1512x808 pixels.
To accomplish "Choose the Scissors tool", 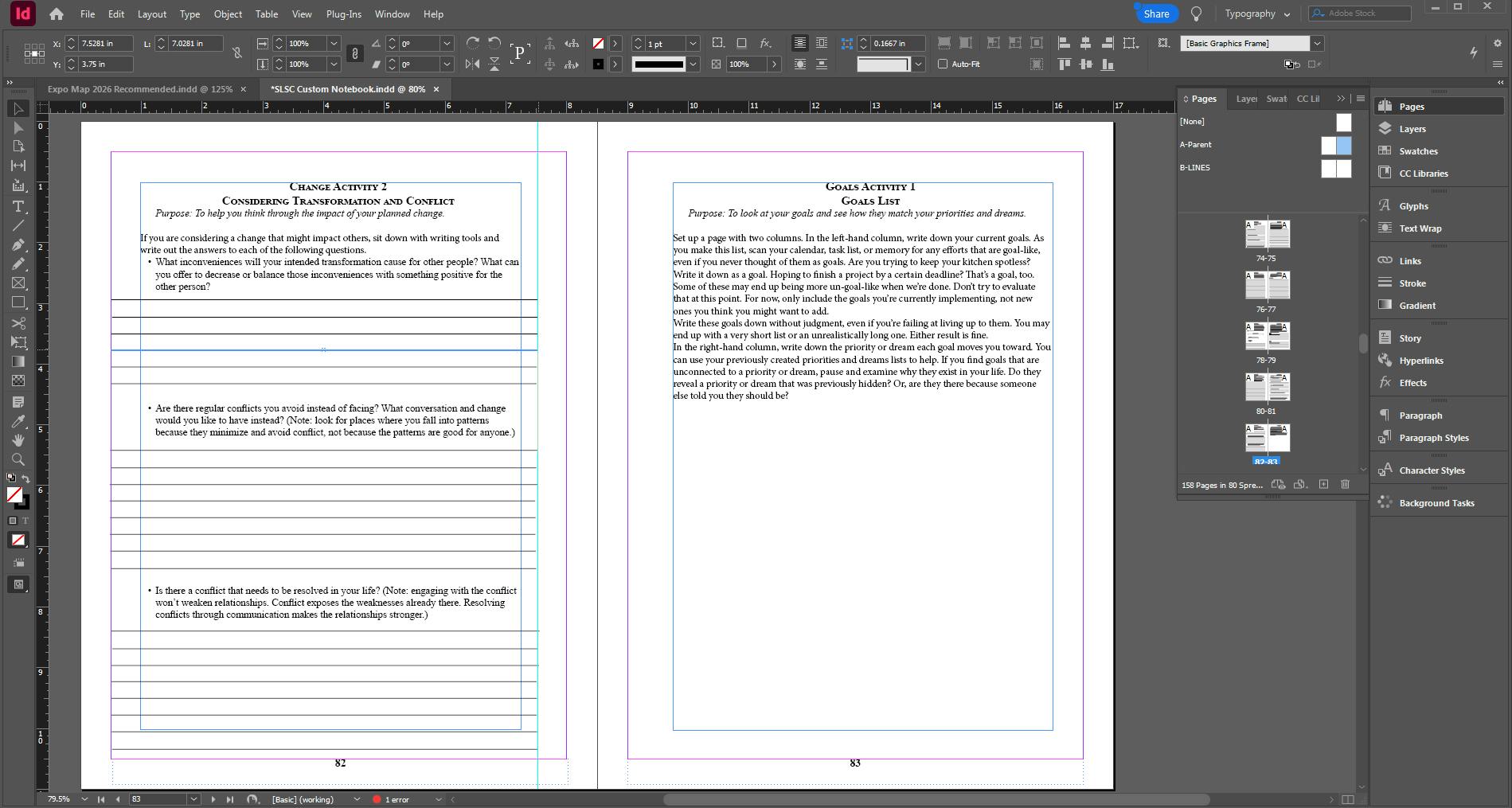I will pos(18,323).
